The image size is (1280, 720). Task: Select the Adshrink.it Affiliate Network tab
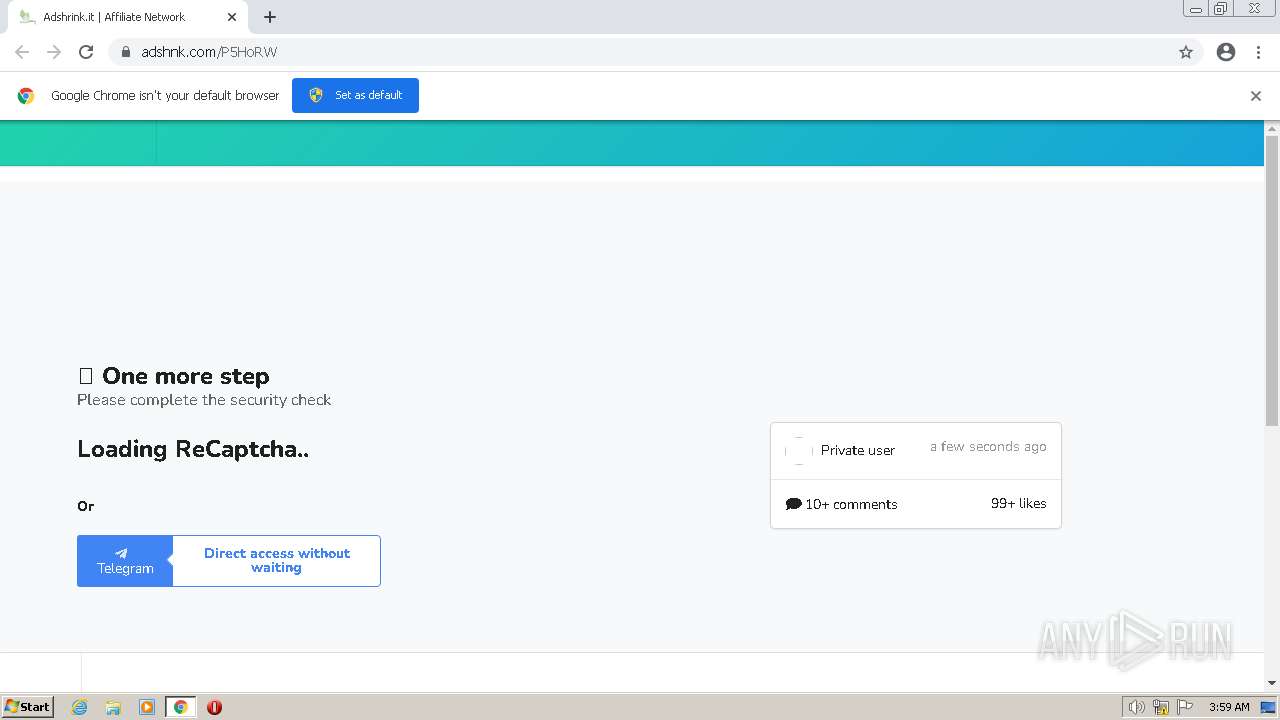coord(126,17)
